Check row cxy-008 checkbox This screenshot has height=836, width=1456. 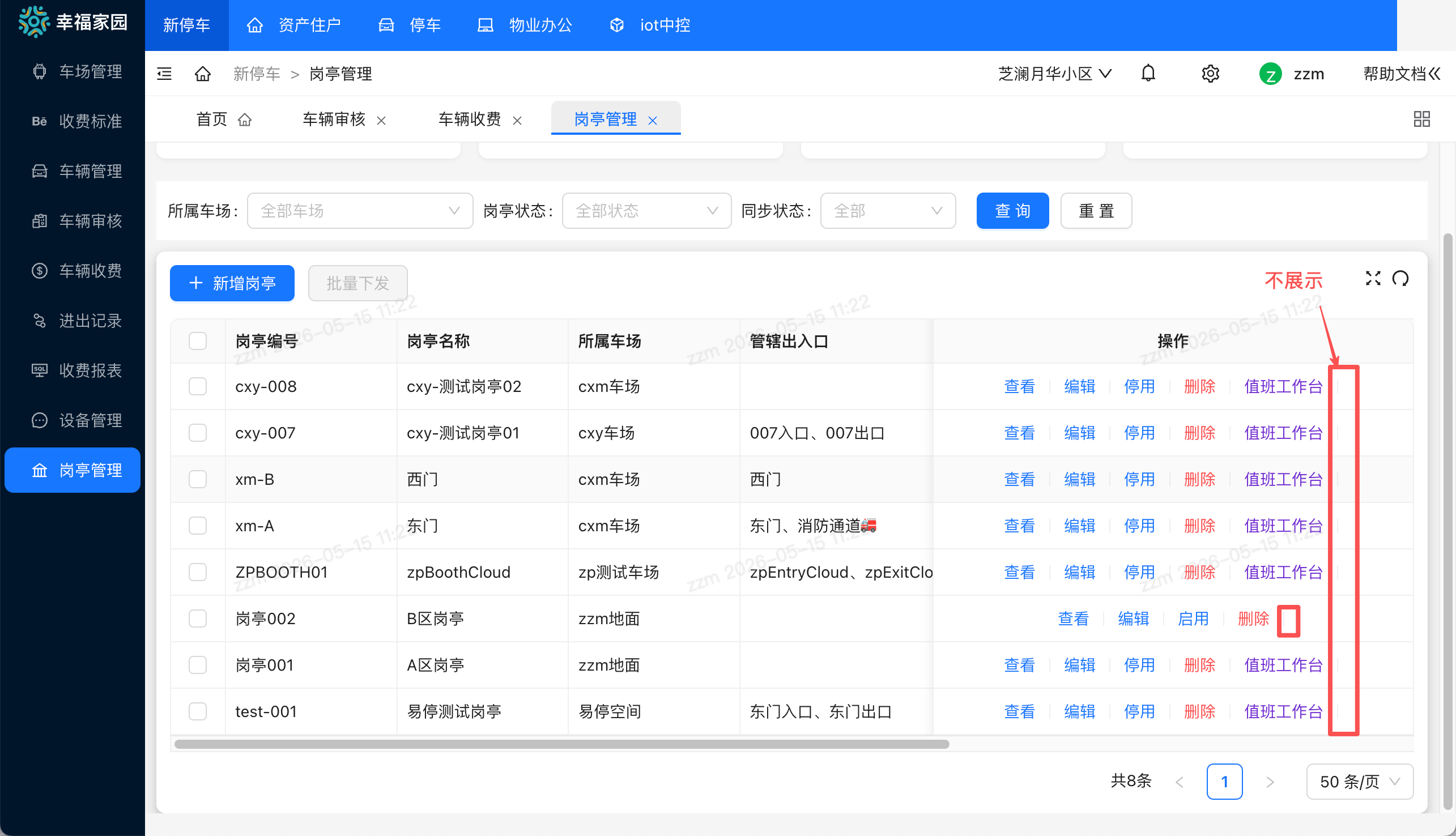coord(198,386)
